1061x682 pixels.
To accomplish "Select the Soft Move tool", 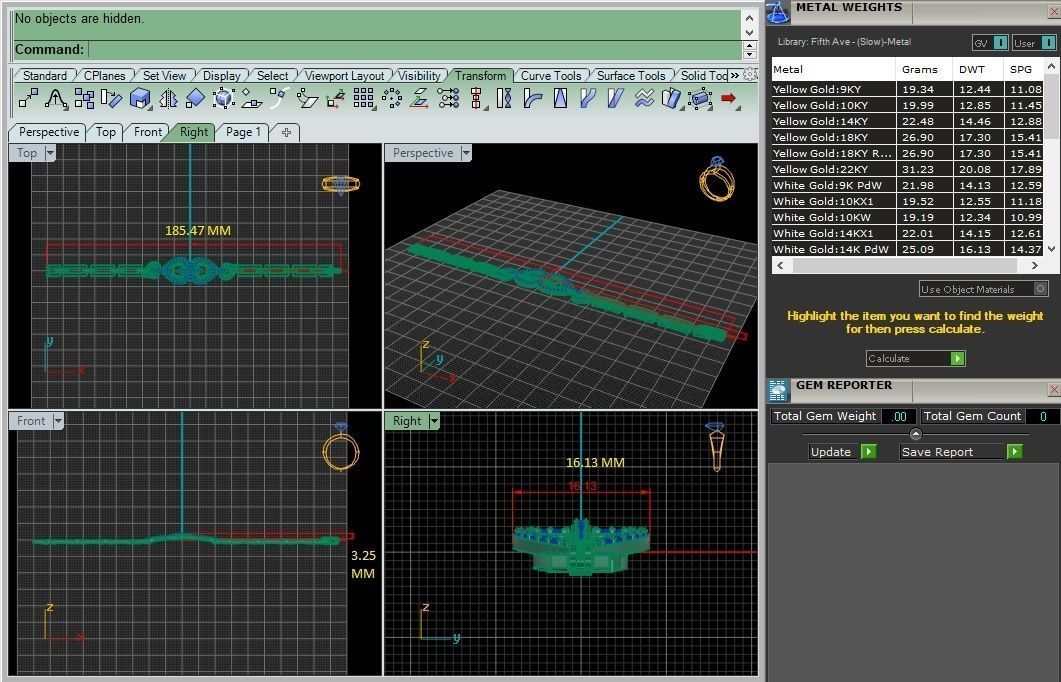I will pos(56,99).
